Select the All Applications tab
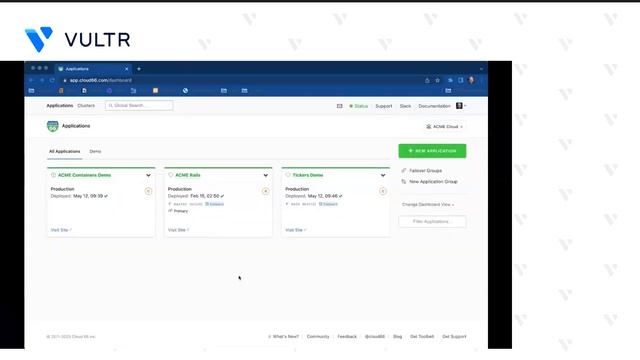 pos(64,151)
